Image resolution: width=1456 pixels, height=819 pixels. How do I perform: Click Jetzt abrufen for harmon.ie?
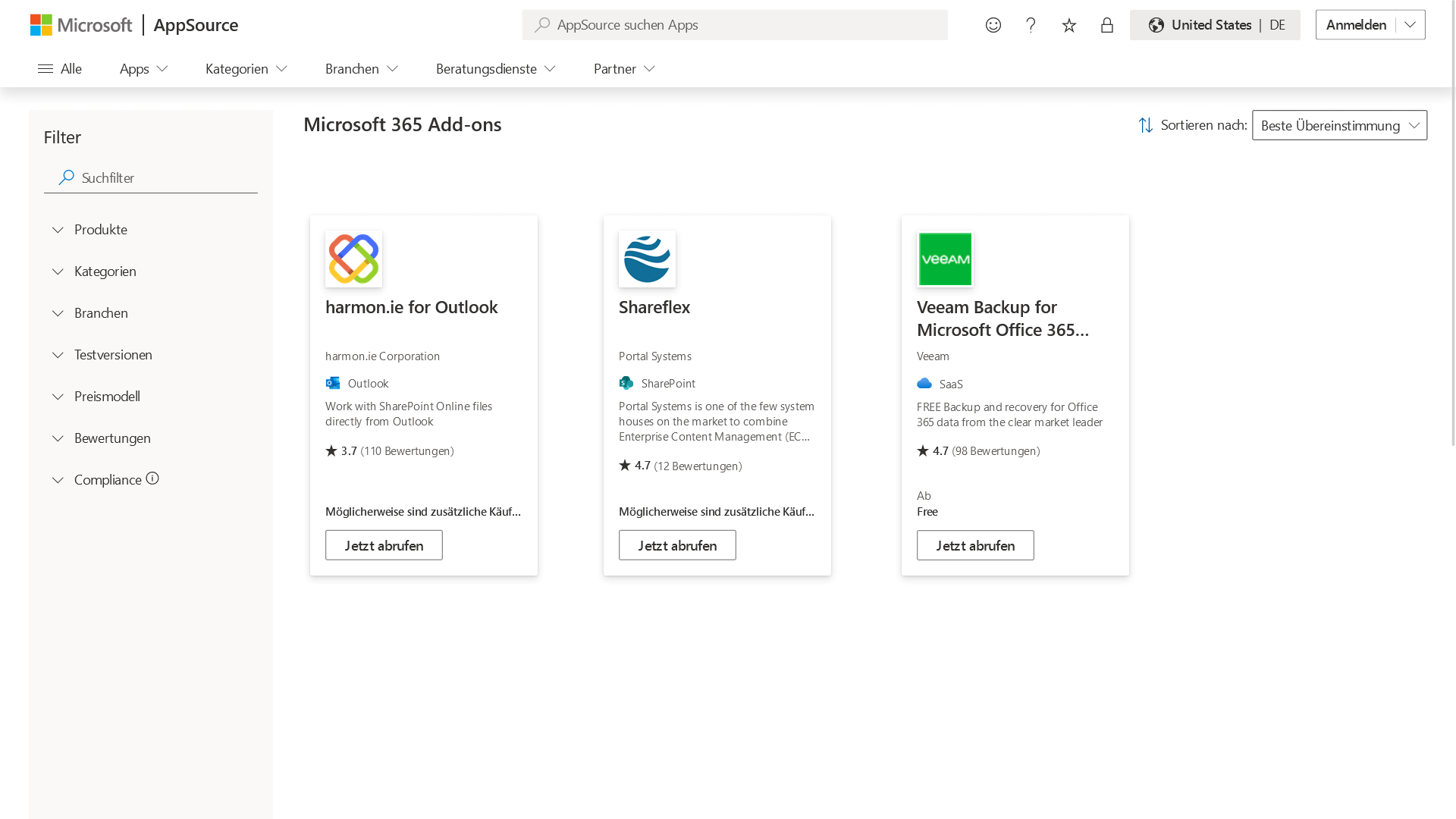[x=384, y=545]
